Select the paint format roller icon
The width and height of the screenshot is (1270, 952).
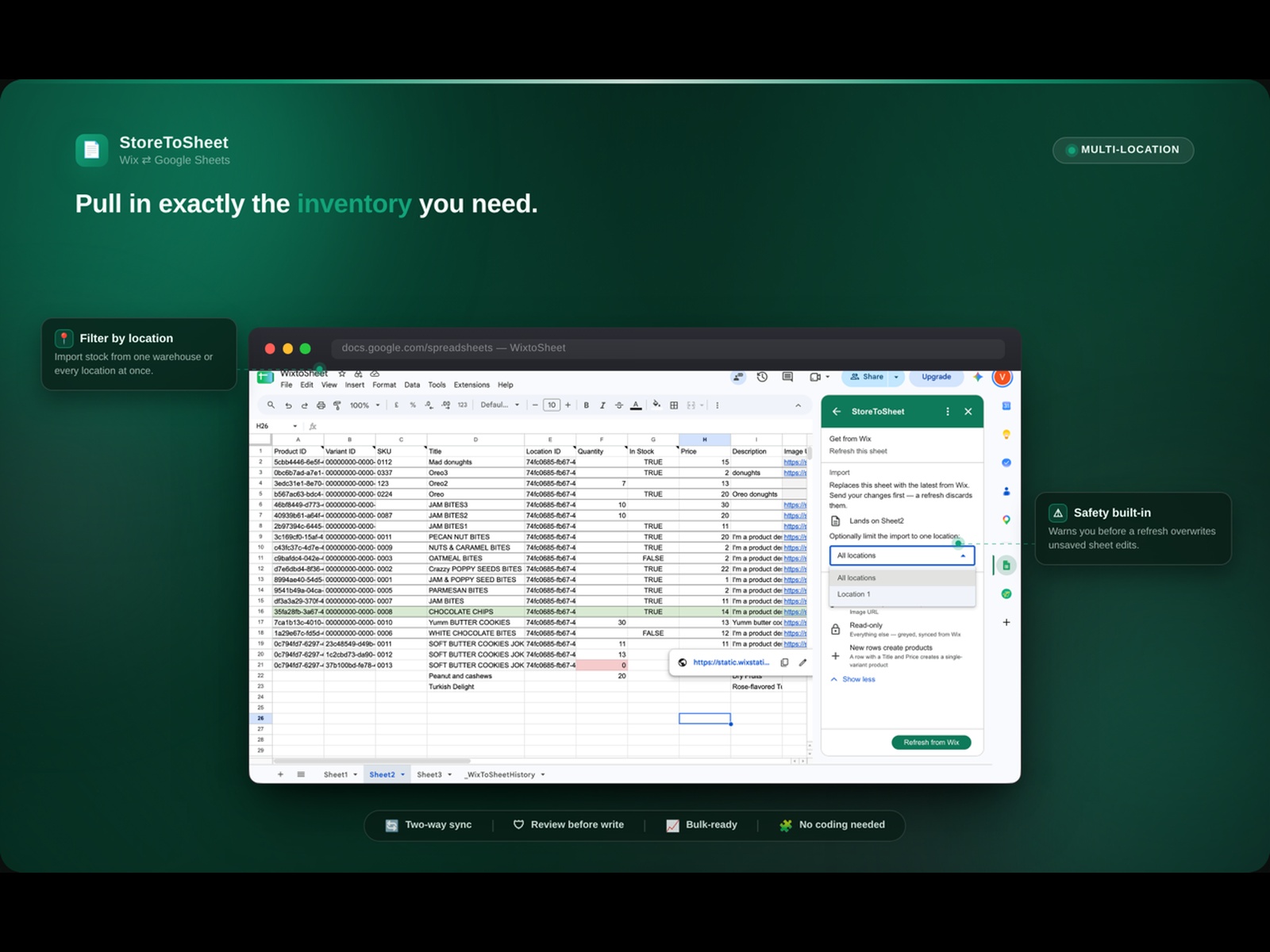click(x=337, y=405)
